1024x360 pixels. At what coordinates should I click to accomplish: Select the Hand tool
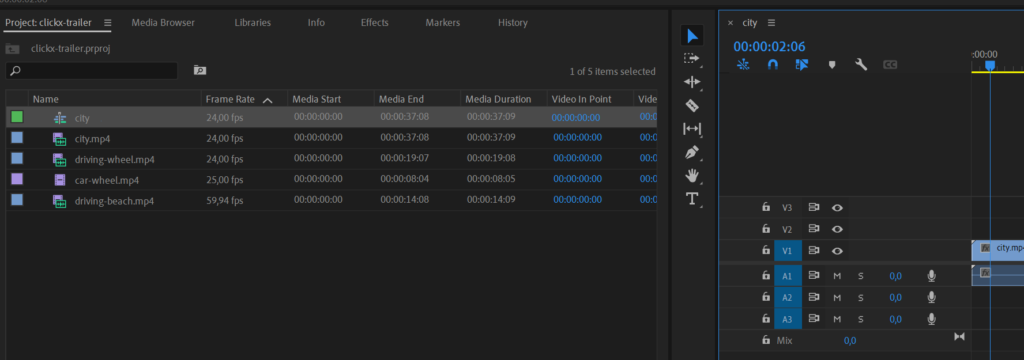(692, 175)
